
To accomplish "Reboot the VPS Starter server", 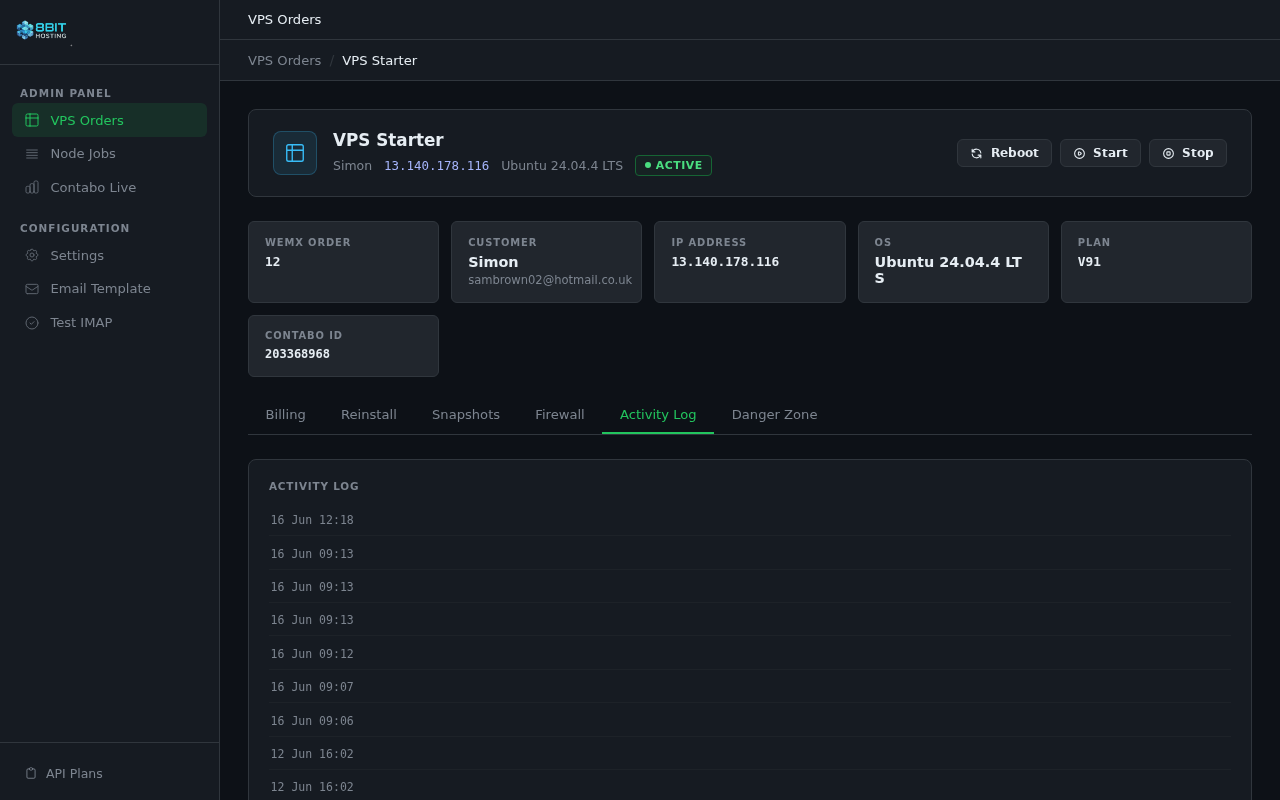I will 1004,153.
